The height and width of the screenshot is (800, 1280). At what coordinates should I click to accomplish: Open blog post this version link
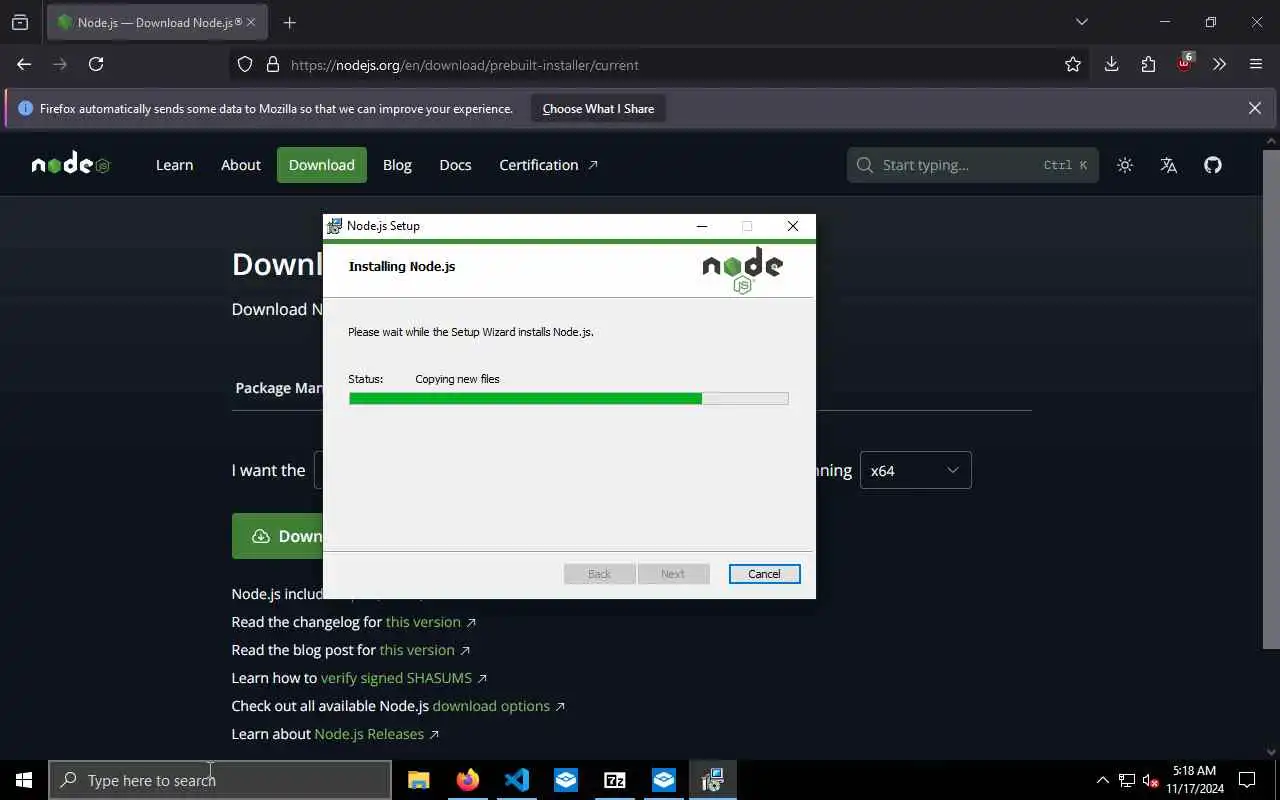(x=417, y=650)
